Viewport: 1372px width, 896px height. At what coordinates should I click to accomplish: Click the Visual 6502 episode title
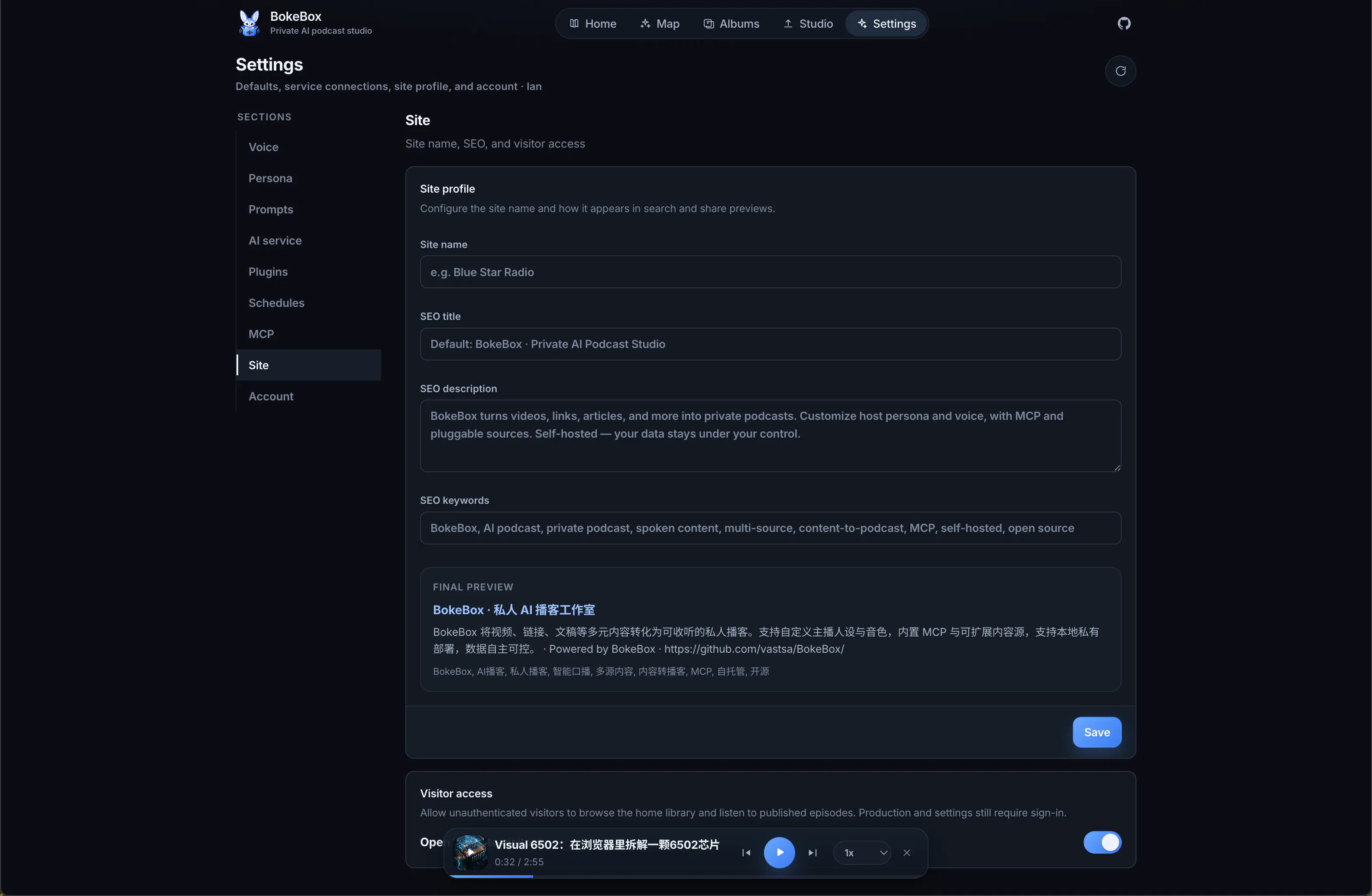607,845
